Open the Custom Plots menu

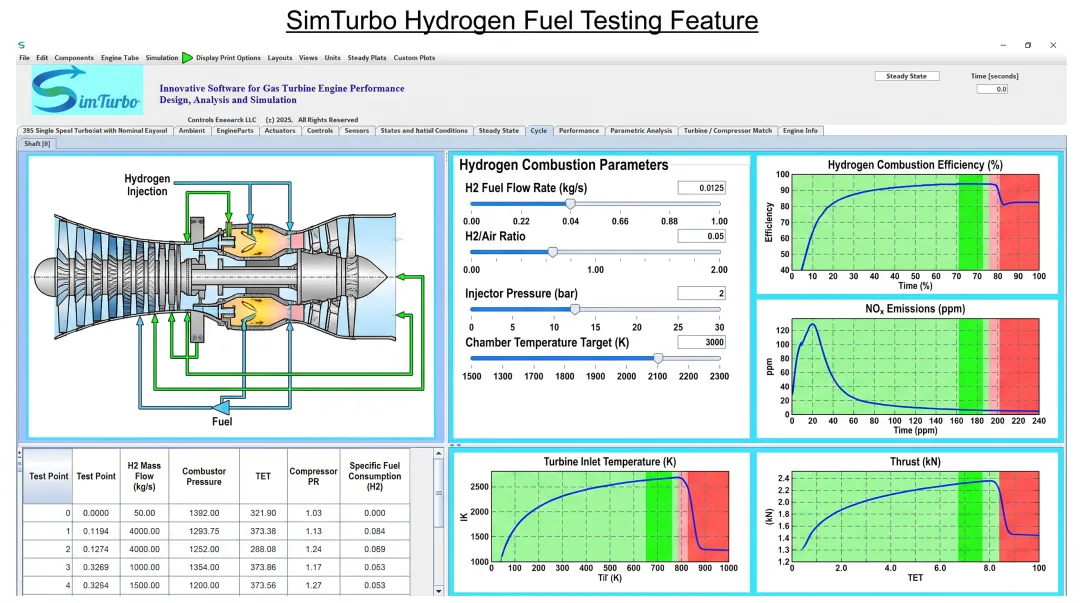414,58
